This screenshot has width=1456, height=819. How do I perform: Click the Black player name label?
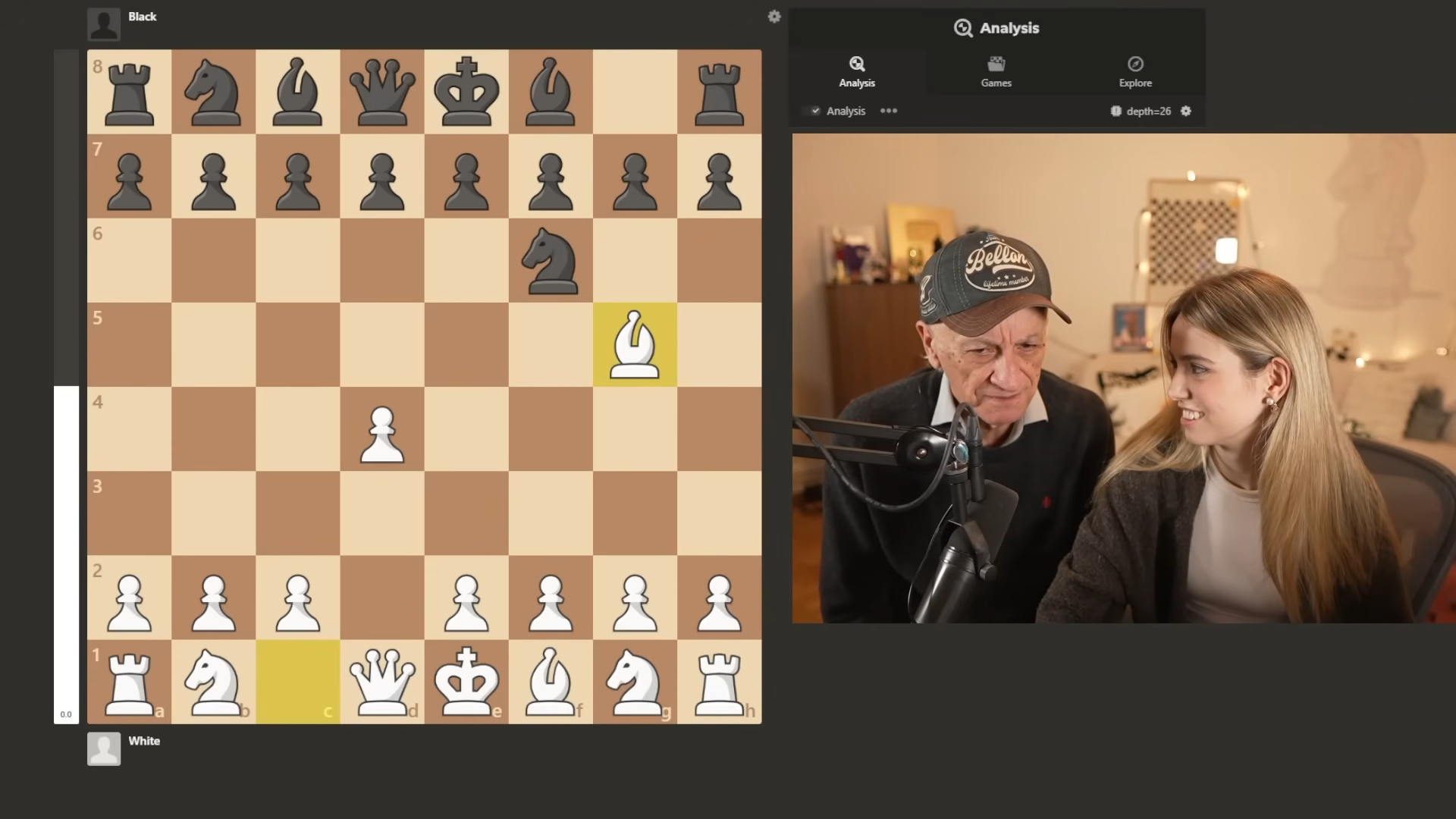pos(143,16)
